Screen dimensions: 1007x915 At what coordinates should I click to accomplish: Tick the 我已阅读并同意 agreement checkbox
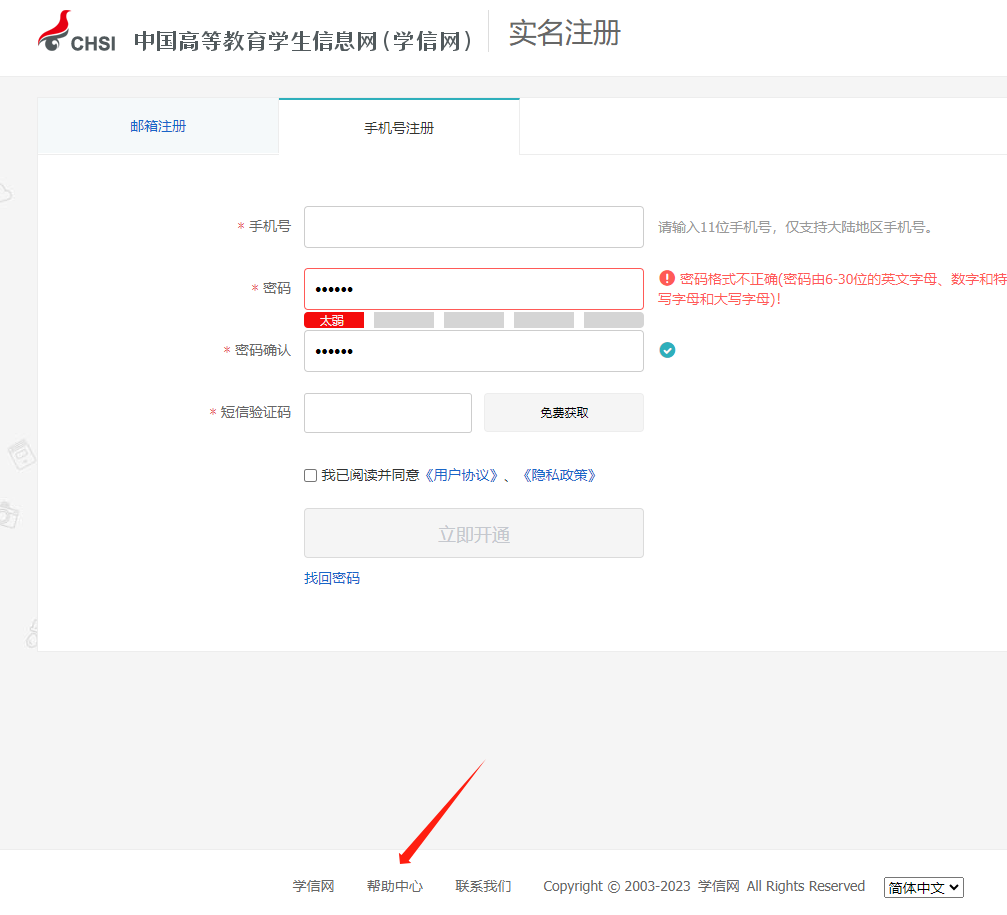tap(311, 476)
